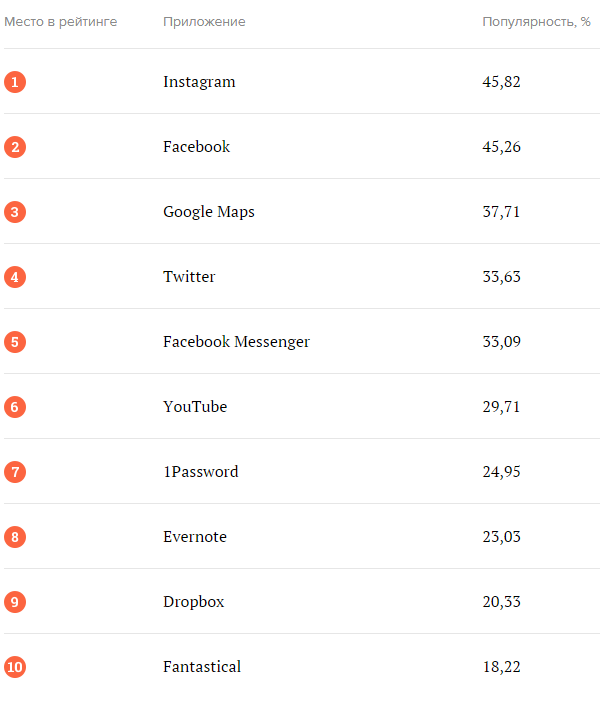The image size is (600, 702).
Task: Select the 45,82 popularity value
Action: coord(501,82)
